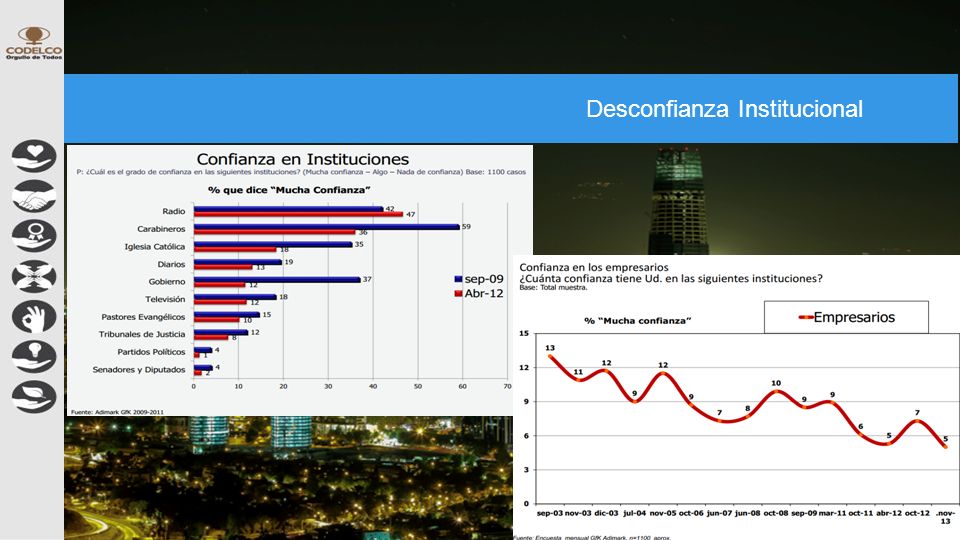The height and width of the screenshot is (540, 960).
Task: Click the 'oct-12' x-axis label
Action: pyautogui.click(x=917, y=513)
